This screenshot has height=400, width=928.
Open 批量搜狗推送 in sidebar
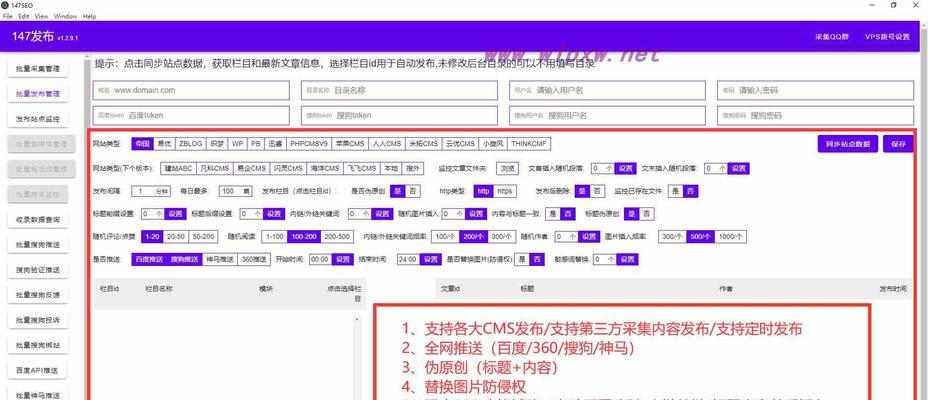coord(38,244)
